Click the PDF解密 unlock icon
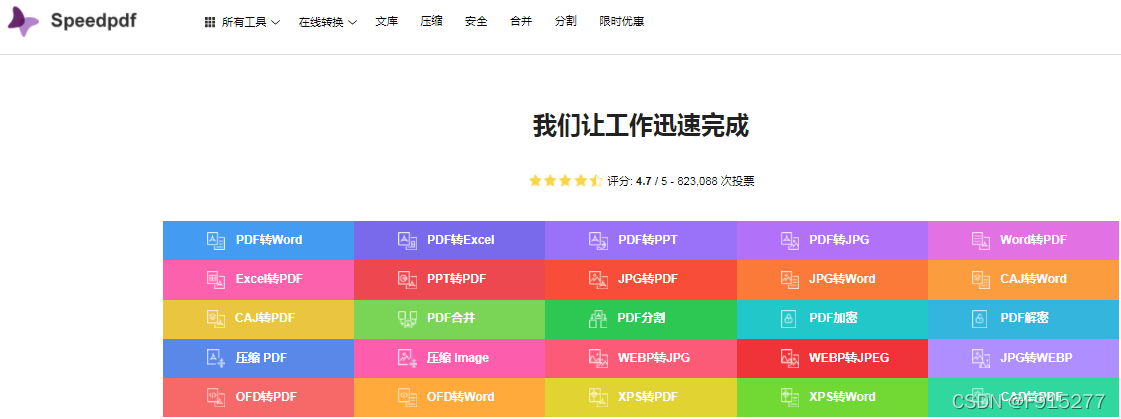This screenshot has height=419, width=1121. [x=979, y=318]
